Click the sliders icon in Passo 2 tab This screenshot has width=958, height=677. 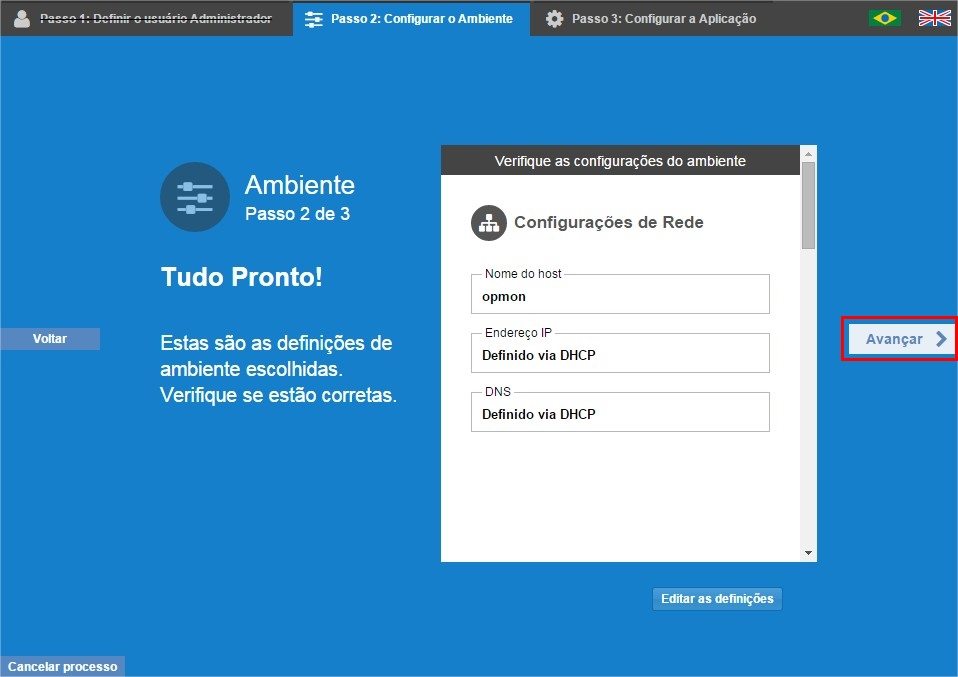313,19
